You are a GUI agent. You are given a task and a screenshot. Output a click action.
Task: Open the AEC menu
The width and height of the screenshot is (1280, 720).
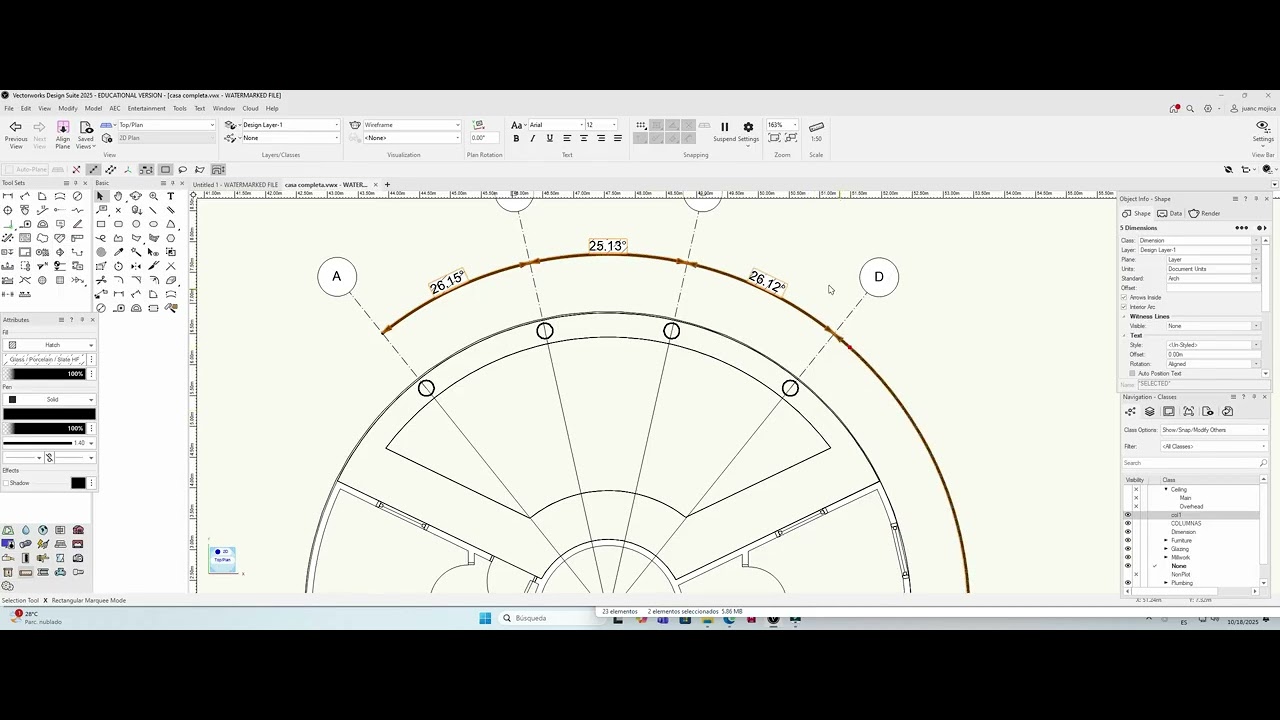(x=115, y=108)
